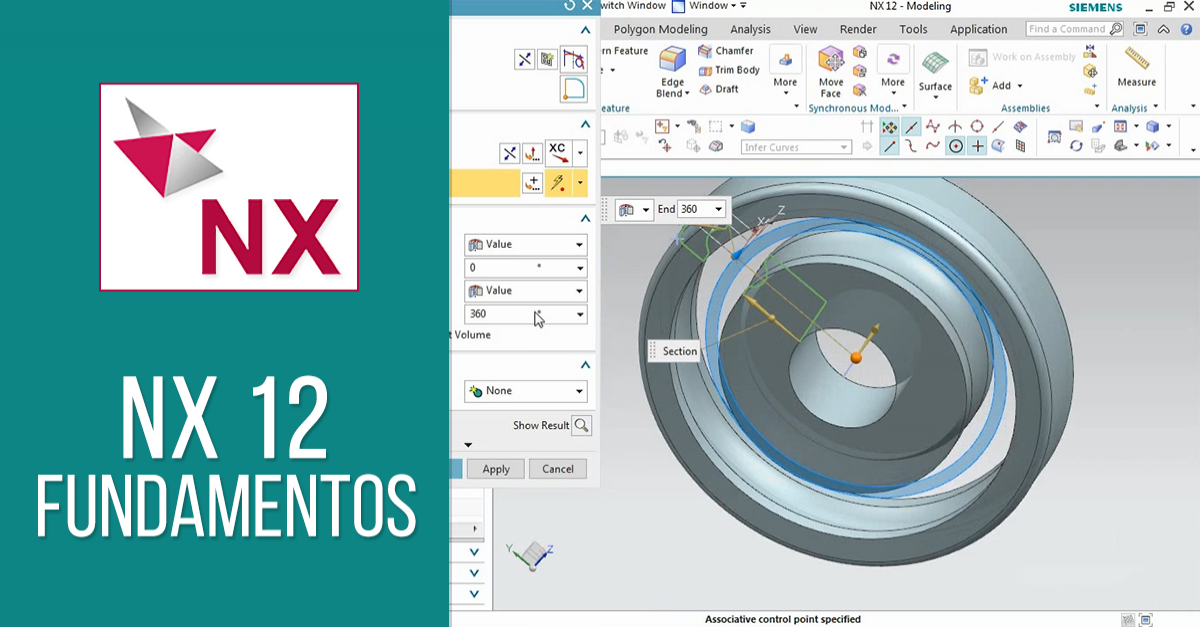This screenshot has width=1200, height=627.
Task: Click the Find a Command search box
Action: click(1068, 29)
